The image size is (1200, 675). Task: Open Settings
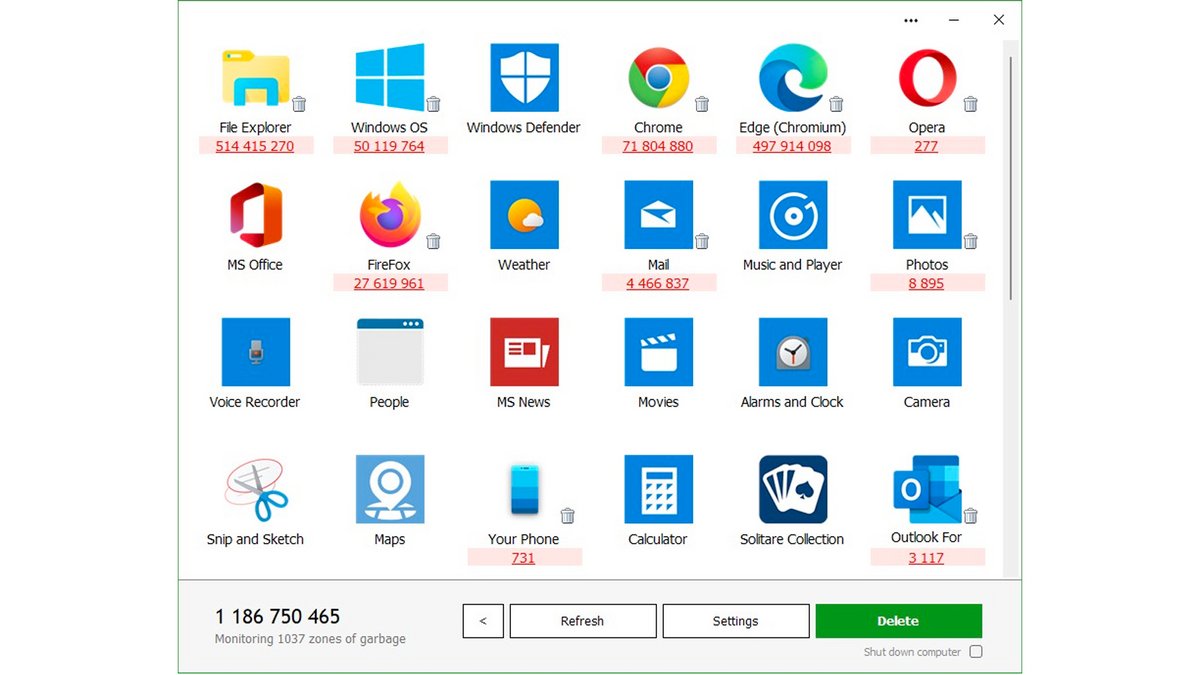(x=736, y=621)
